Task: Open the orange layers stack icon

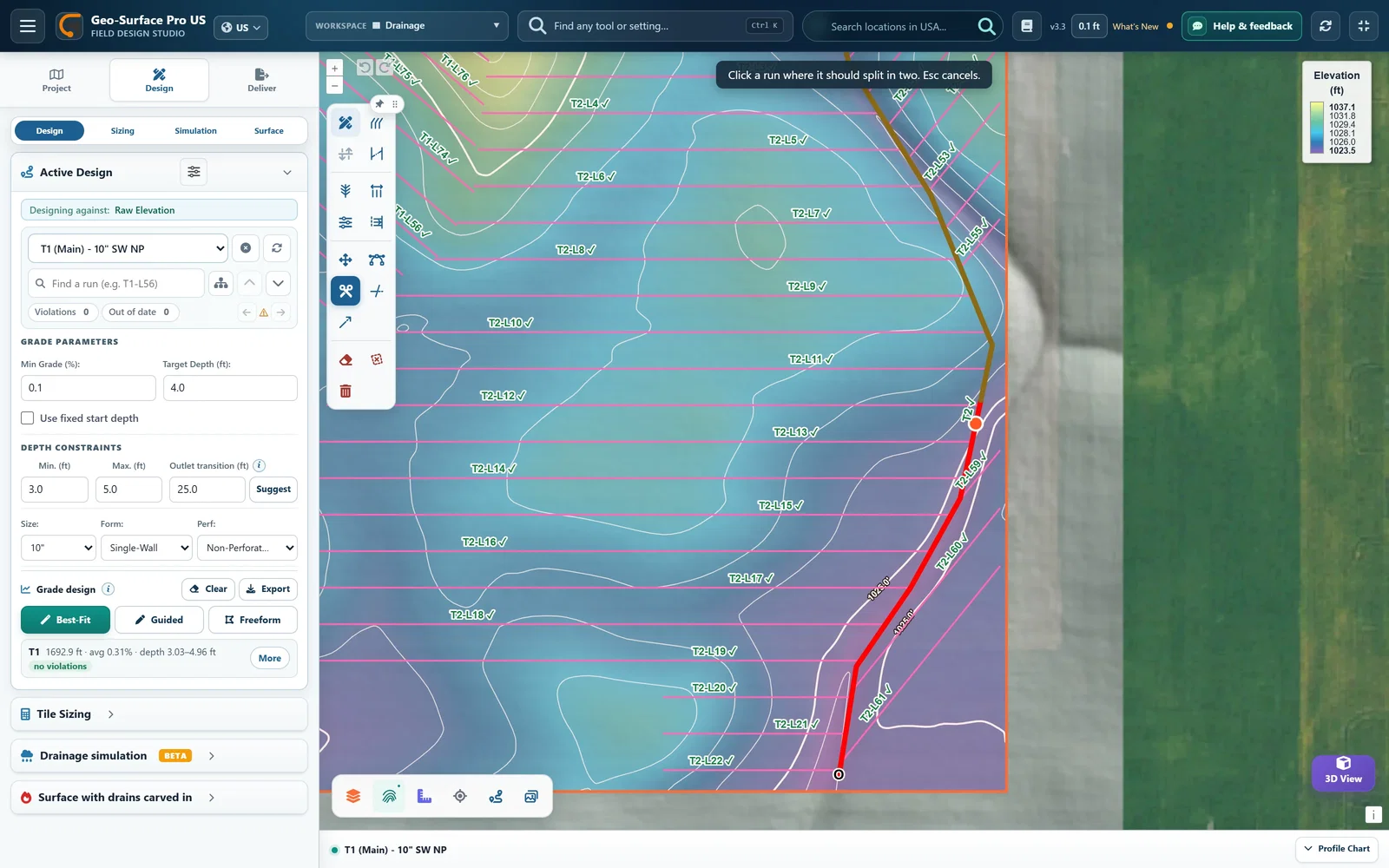Action: [x=353, y=796]
